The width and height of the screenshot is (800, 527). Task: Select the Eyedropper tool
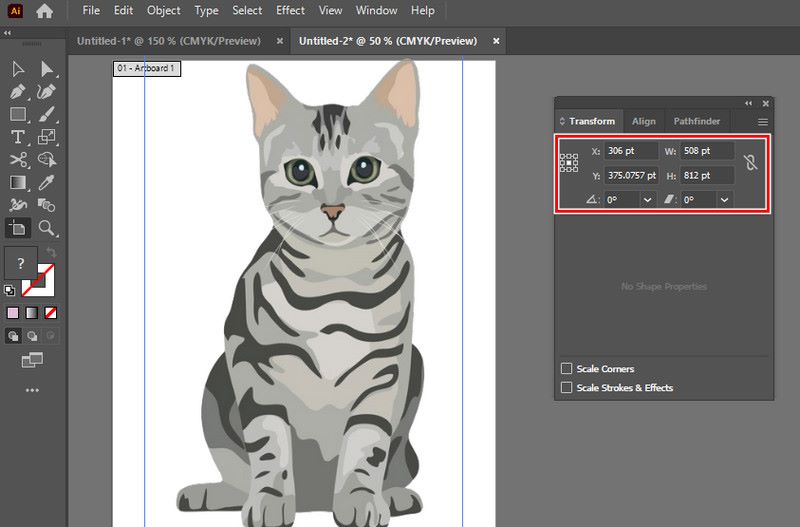coord(47,182)
